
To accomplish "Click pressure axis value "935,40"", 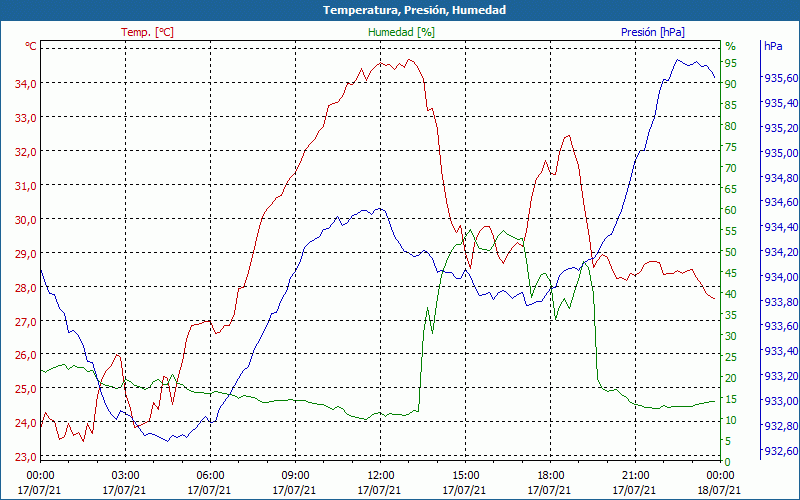I will coord(781,103).
